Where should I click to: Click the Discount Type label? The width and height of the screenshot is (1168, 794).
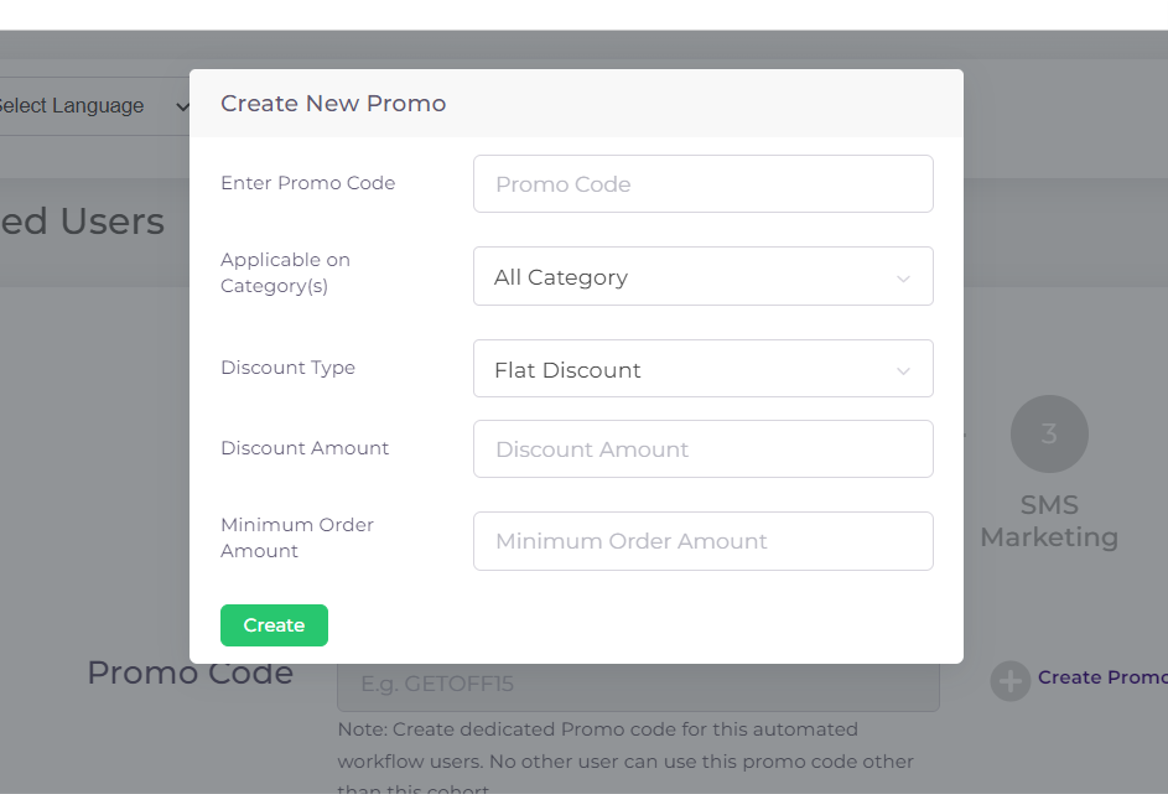[x=288, y=368]
